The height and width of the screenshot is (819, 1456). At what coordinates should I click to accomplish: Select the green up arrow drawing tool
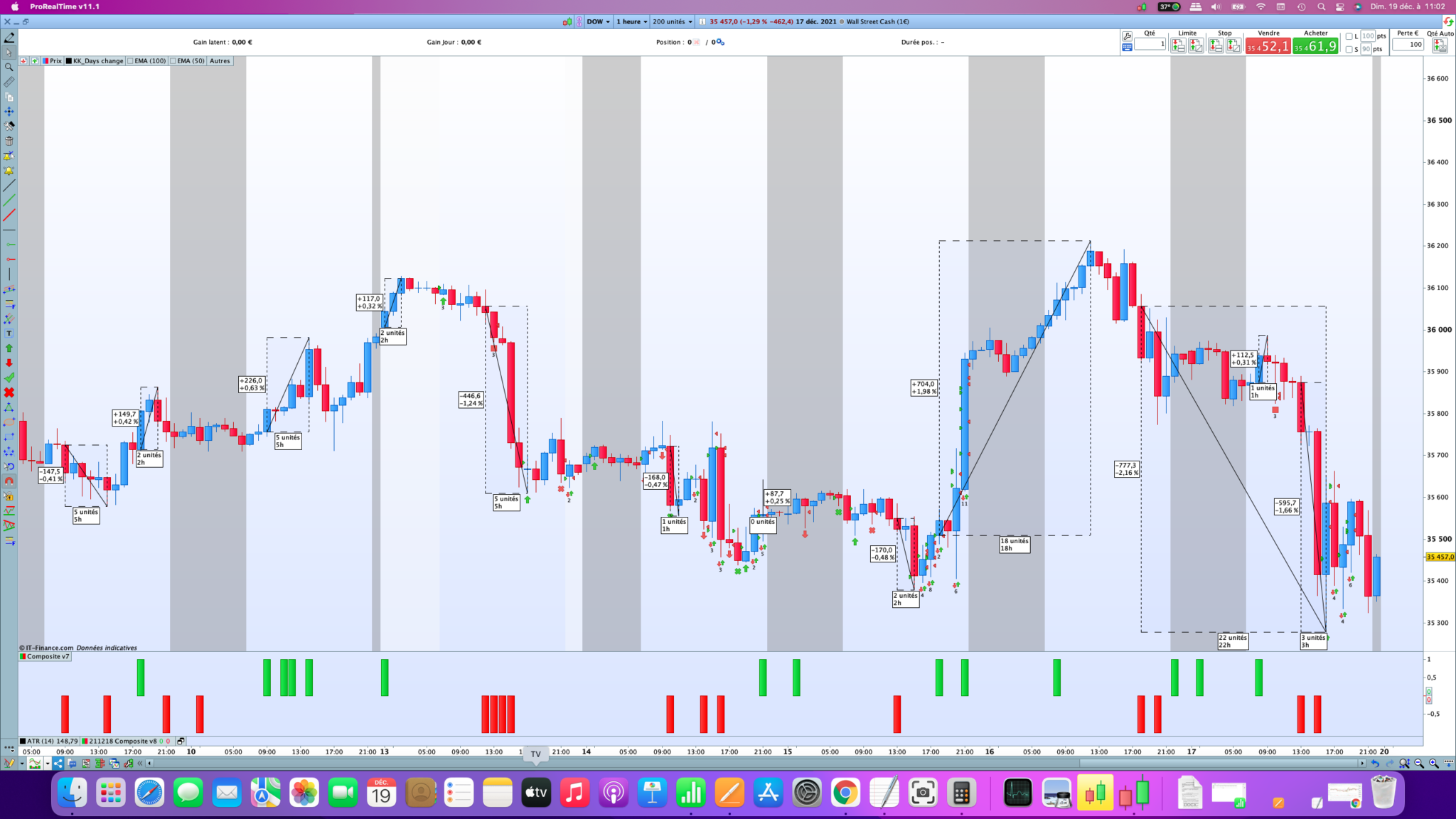point(9,348)
